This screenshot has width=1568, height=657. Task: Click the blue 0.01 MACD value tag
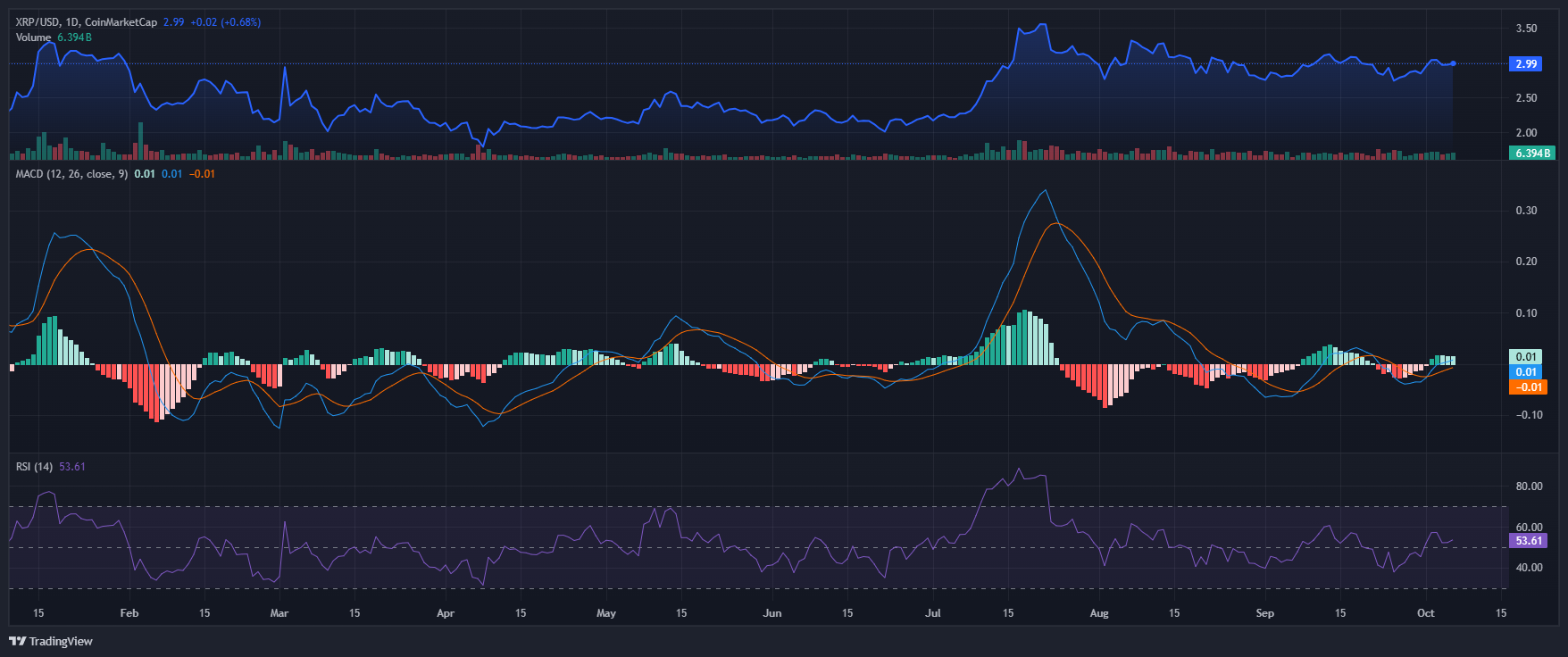pos(1526,372)
